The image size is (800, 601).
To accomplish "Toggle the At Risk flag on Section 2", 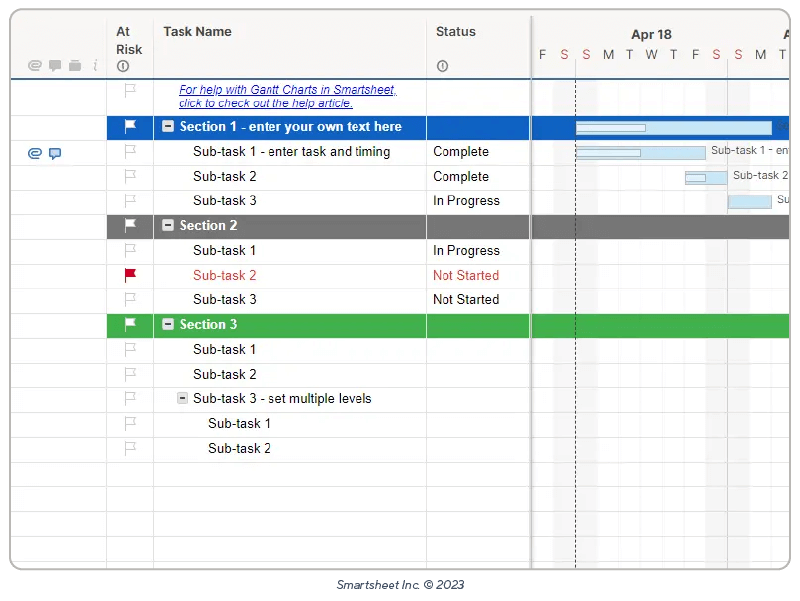I will [x=129, y=226].
